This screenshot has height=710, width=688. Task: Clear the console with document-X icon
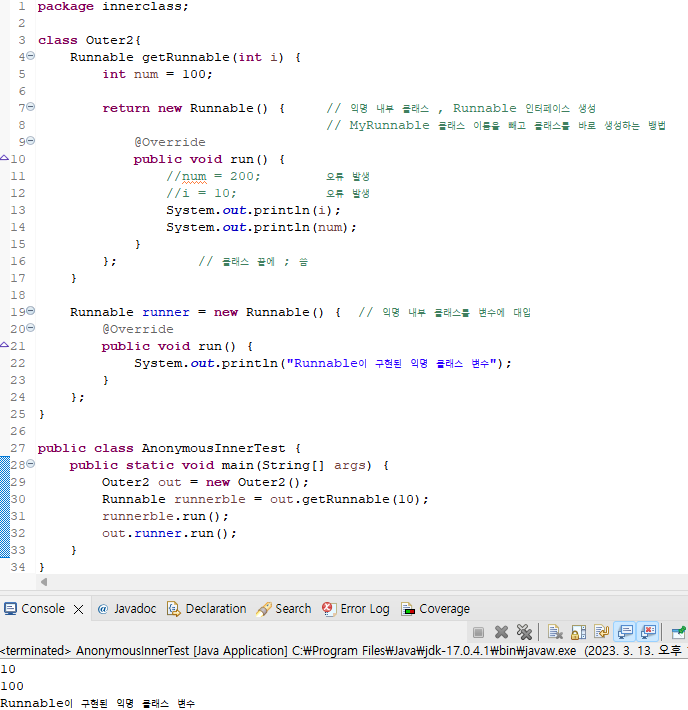point(555,632)
